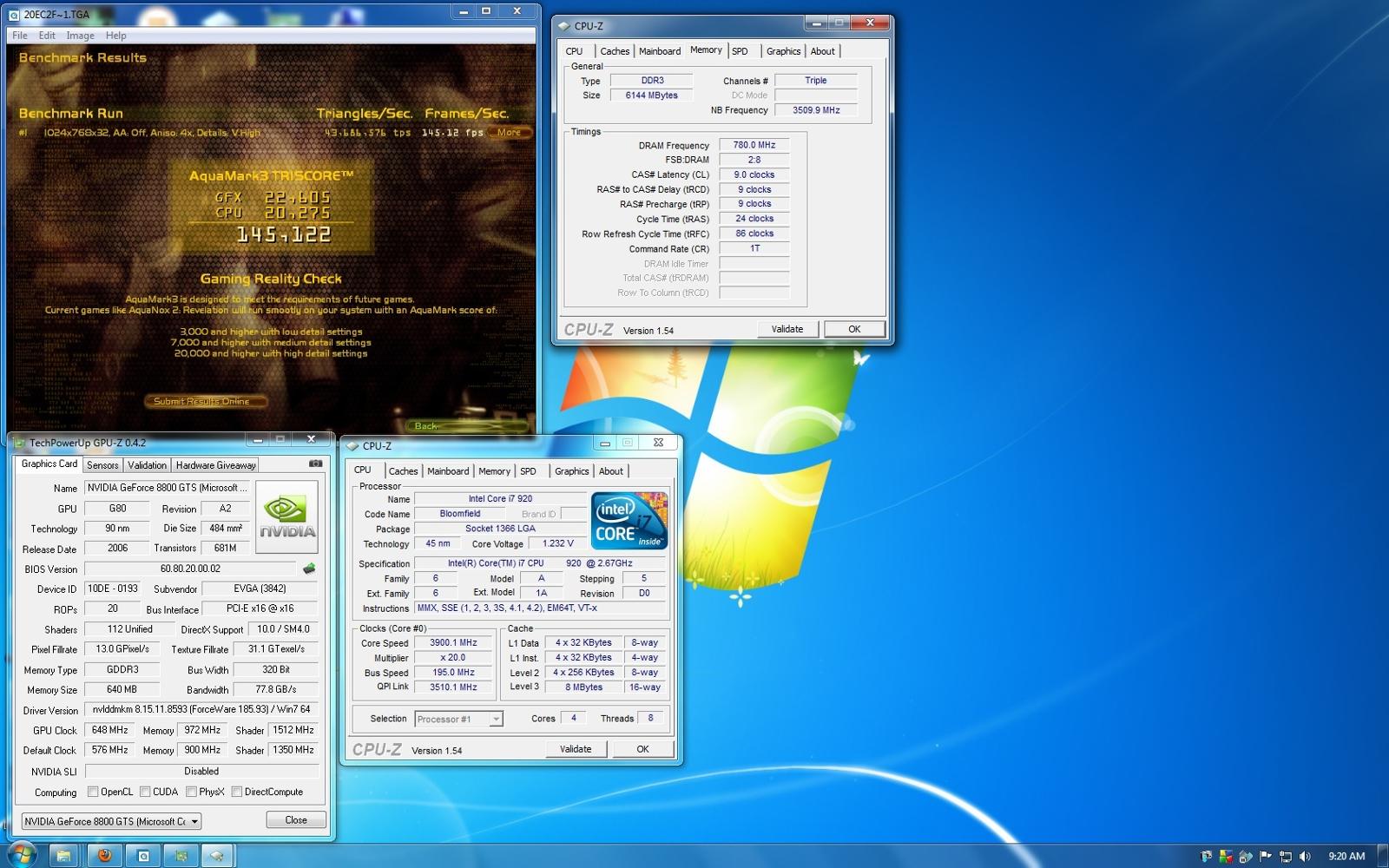Open Firefox from the taskbar
Viewport: 1389px width, 868px height.
point(104,856)
